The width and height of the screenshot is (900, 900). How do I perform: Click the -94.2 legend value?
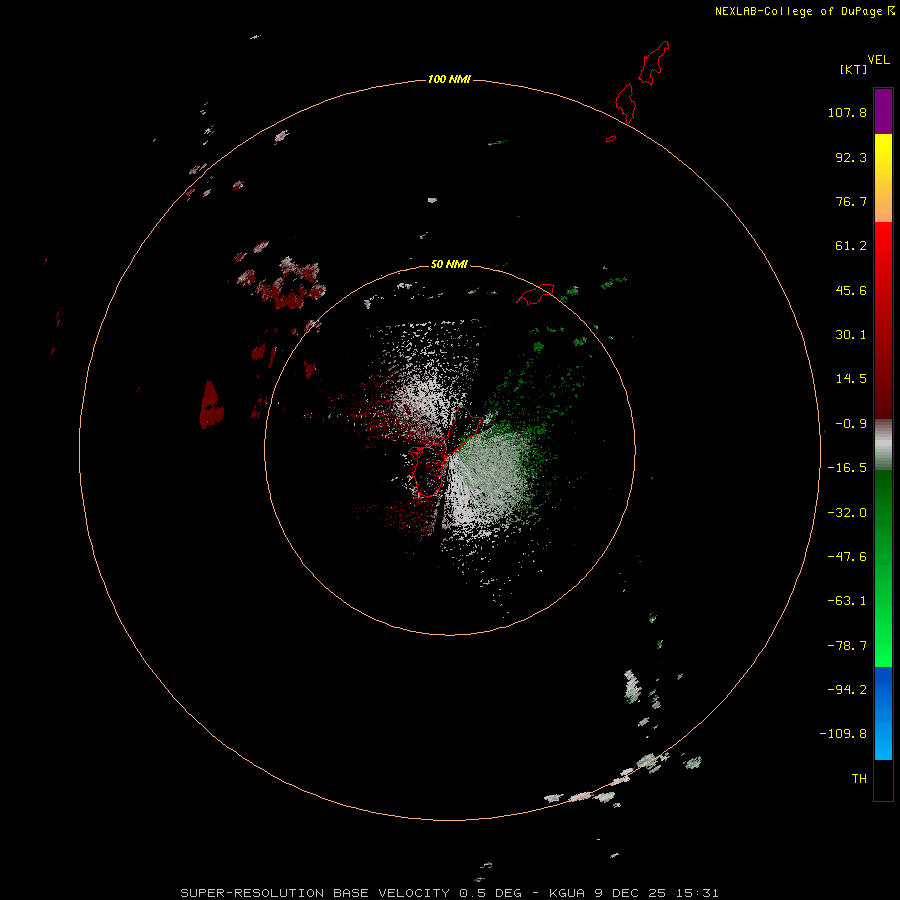pyautogui.click(x=847, y=689)
